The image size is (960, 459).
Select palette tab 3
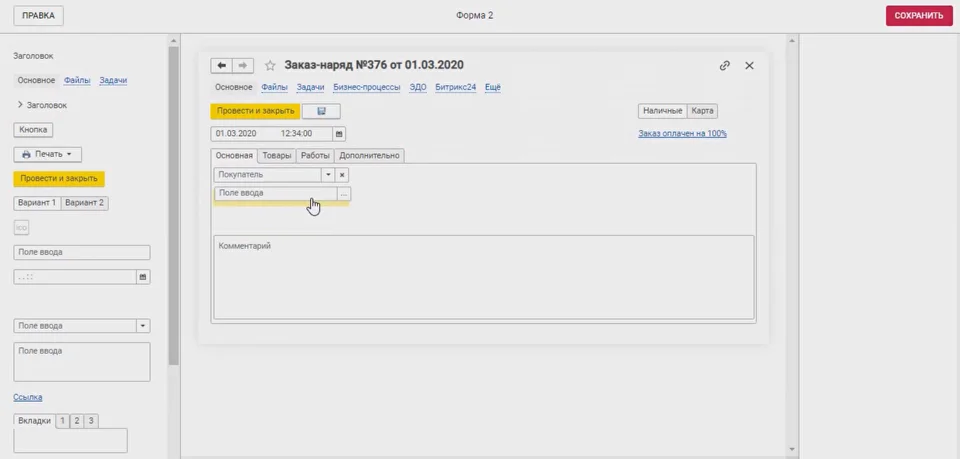point(91,420)
